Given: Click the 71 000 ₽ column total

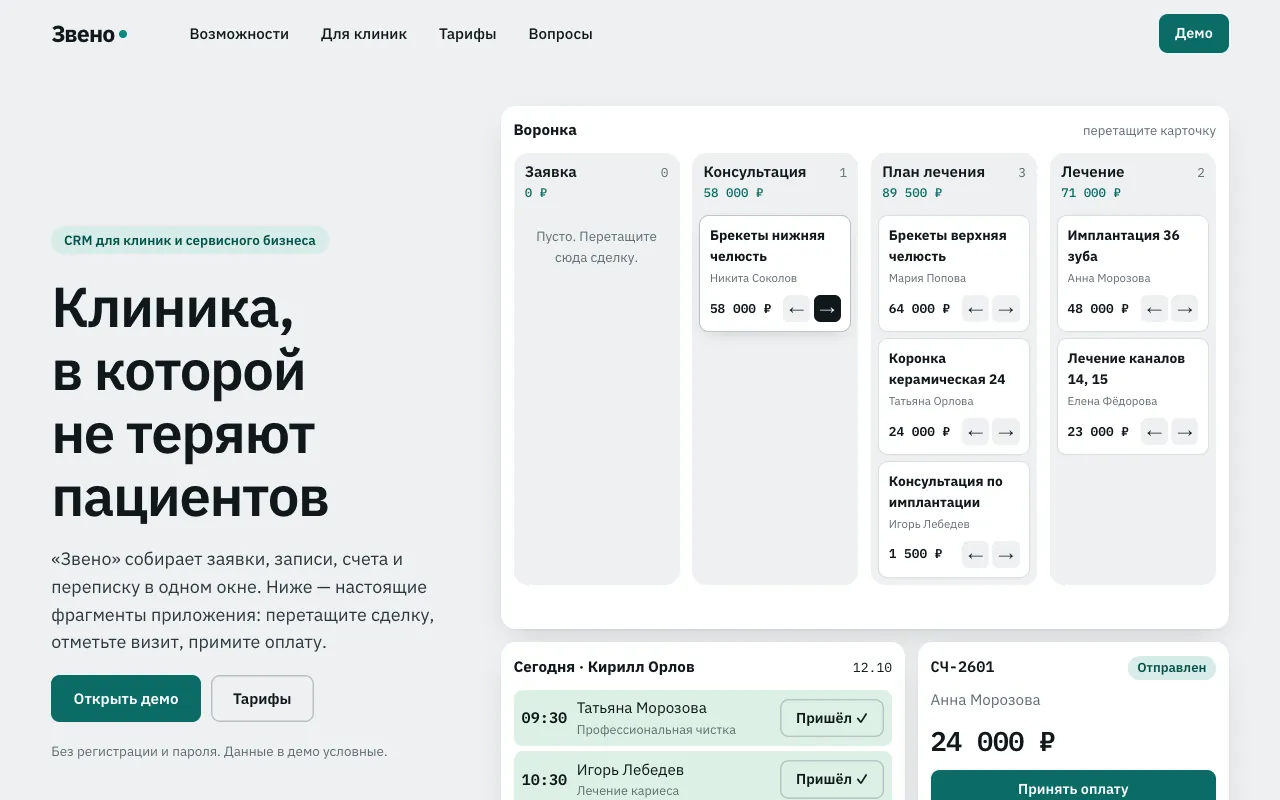Looking at the screenshot, I should [1091, 193].
